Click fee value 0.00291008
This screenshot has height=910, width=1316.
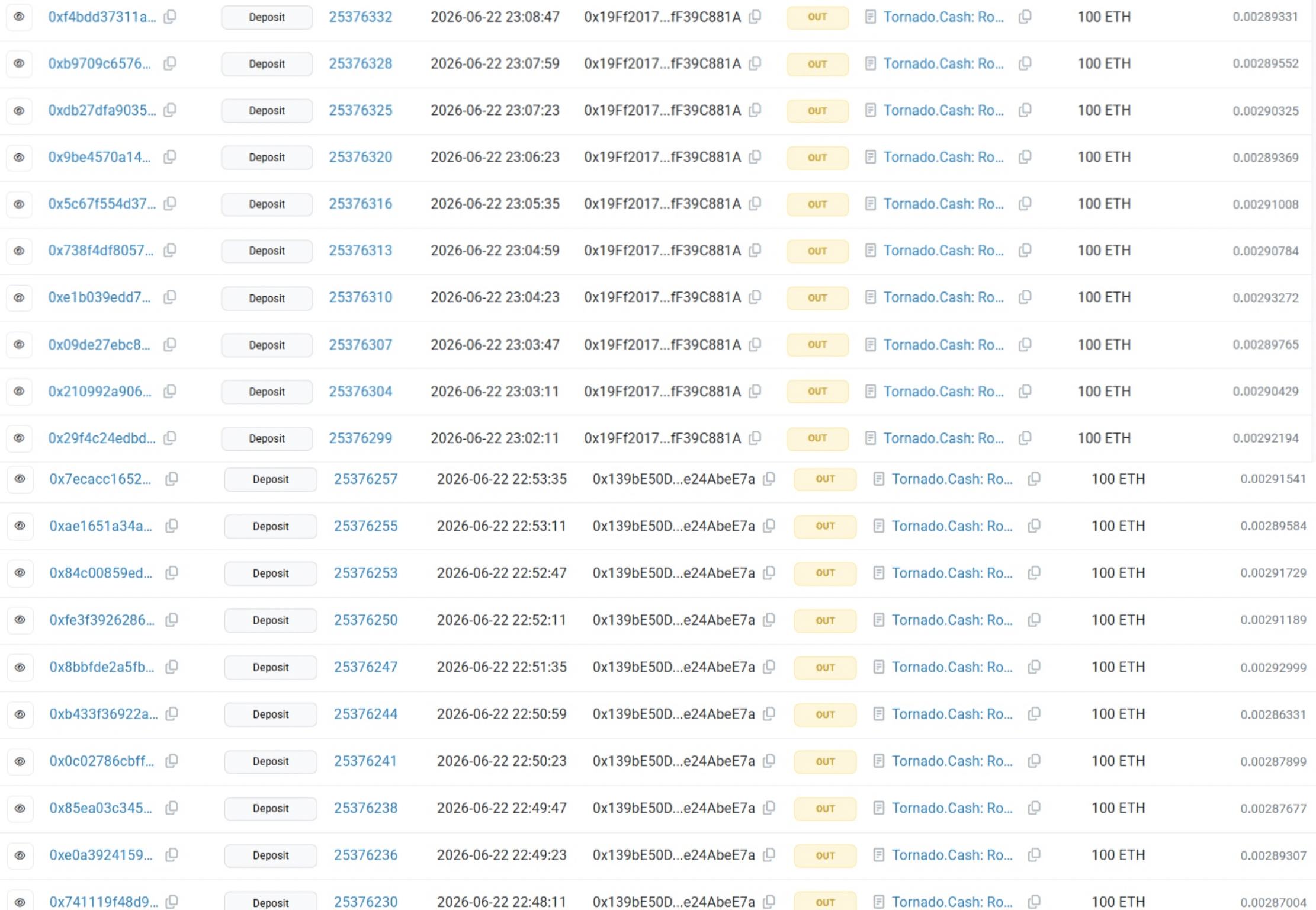click(1266, 204)
